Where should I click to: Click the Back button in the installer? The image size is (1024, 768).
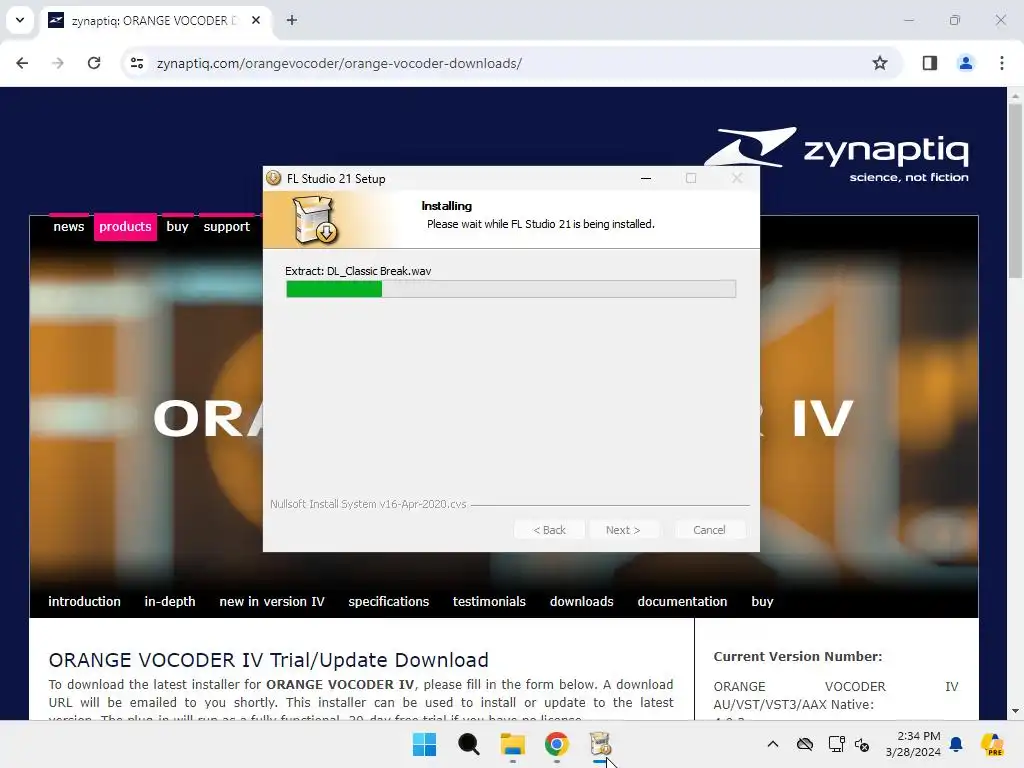click(549, 530)
